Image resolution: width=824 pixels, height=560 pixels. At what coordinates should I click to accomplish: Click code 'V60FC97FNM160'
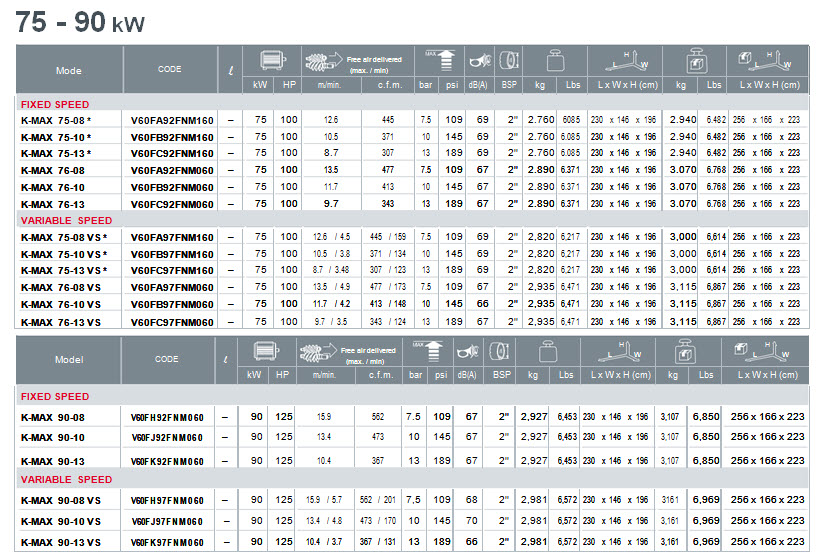coord(172,270)
